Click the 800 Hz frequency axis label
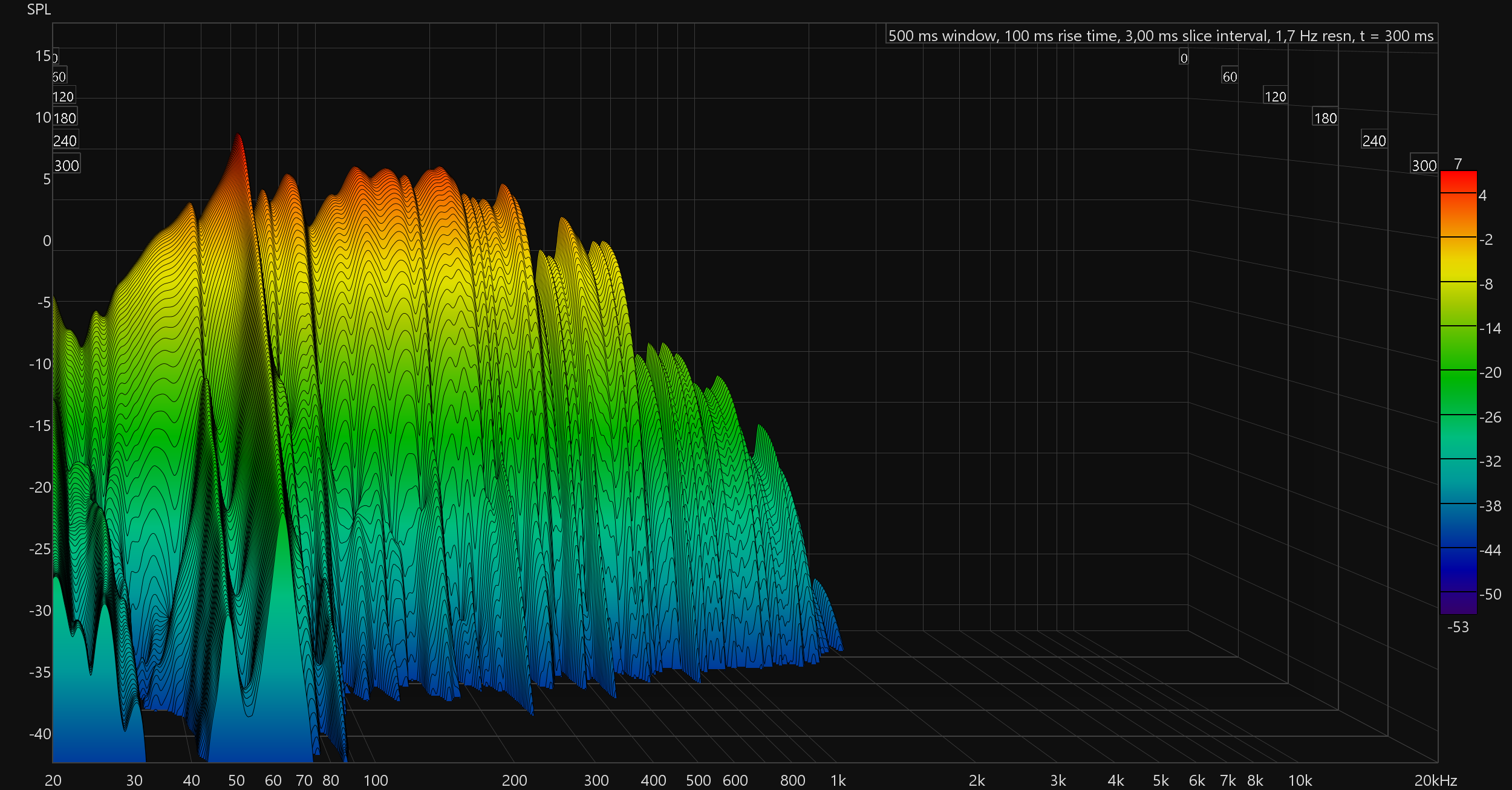1512x790 pixels. coord(793,780)
